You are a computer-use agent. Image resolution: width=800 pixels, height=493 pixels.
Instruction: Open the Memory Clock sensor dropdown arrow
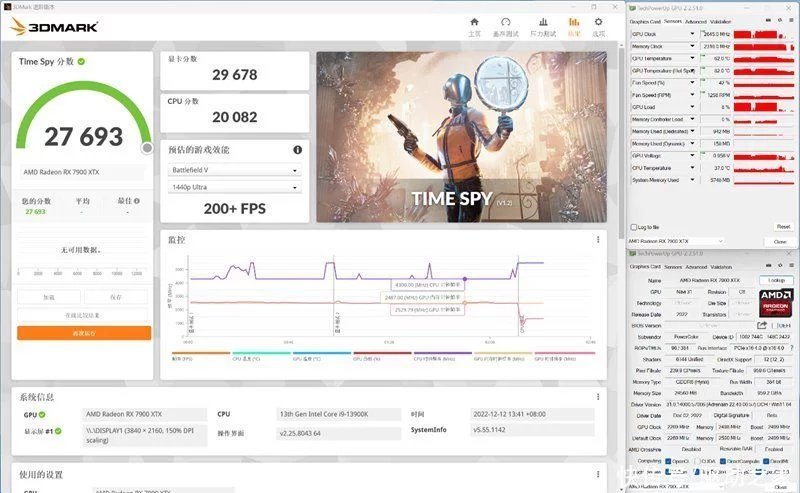[x=692, y=46]
